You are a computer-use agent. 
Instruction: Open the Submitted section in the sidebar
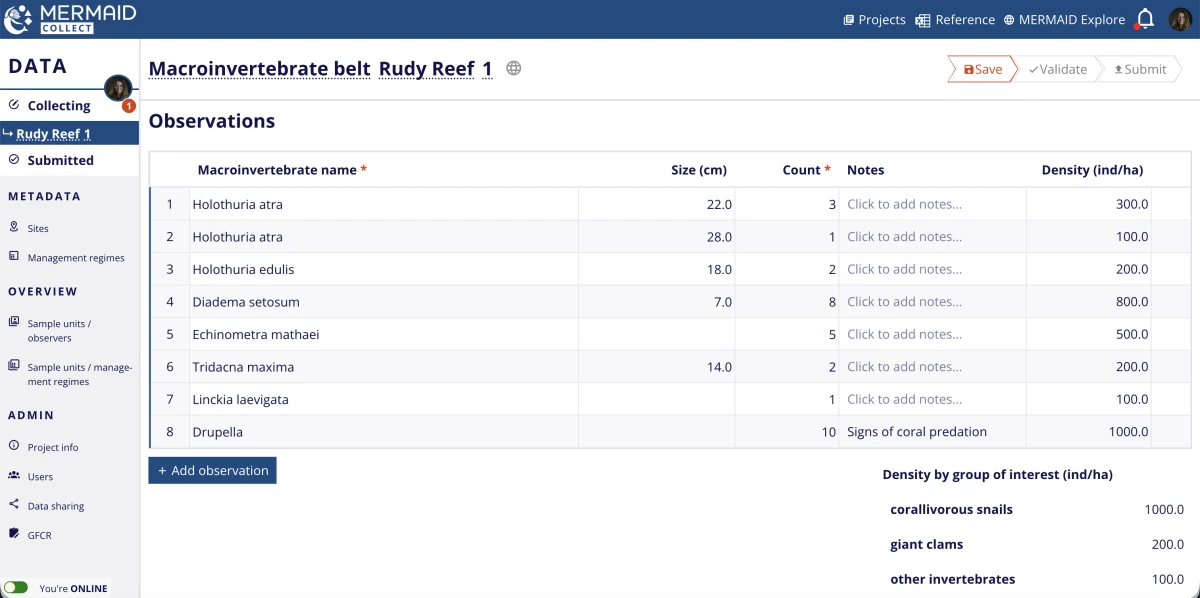point(60,160)
